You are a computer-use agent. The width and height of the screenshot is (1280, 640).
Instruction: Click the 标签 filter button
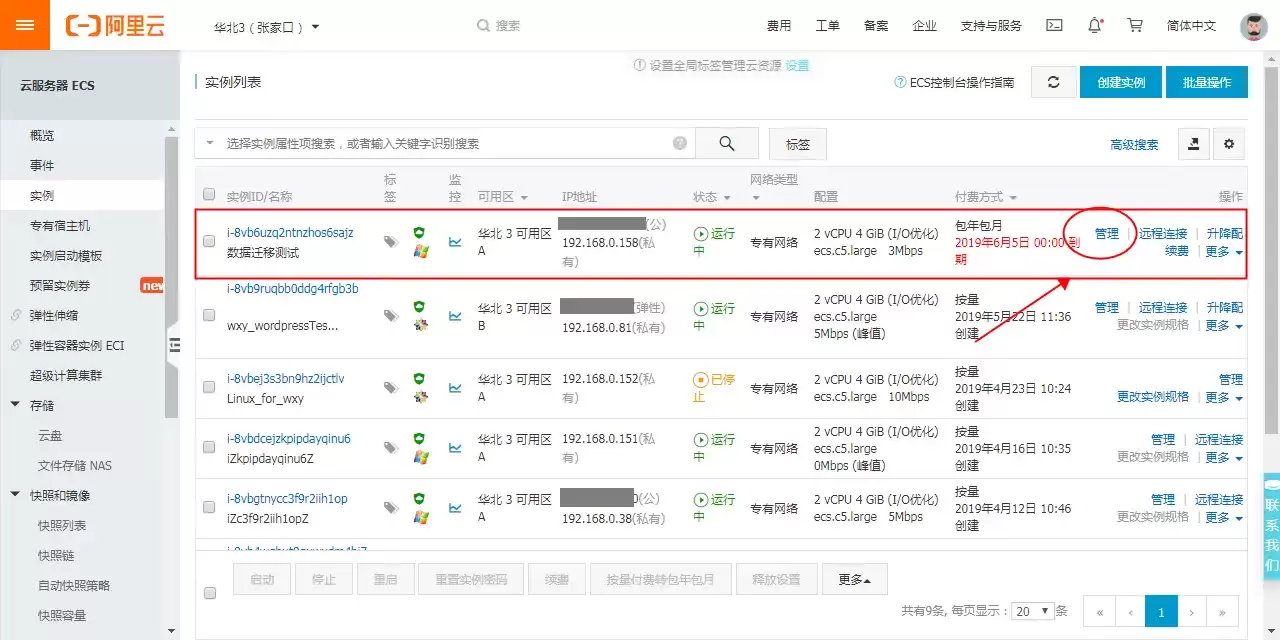[x=798, y=144]
